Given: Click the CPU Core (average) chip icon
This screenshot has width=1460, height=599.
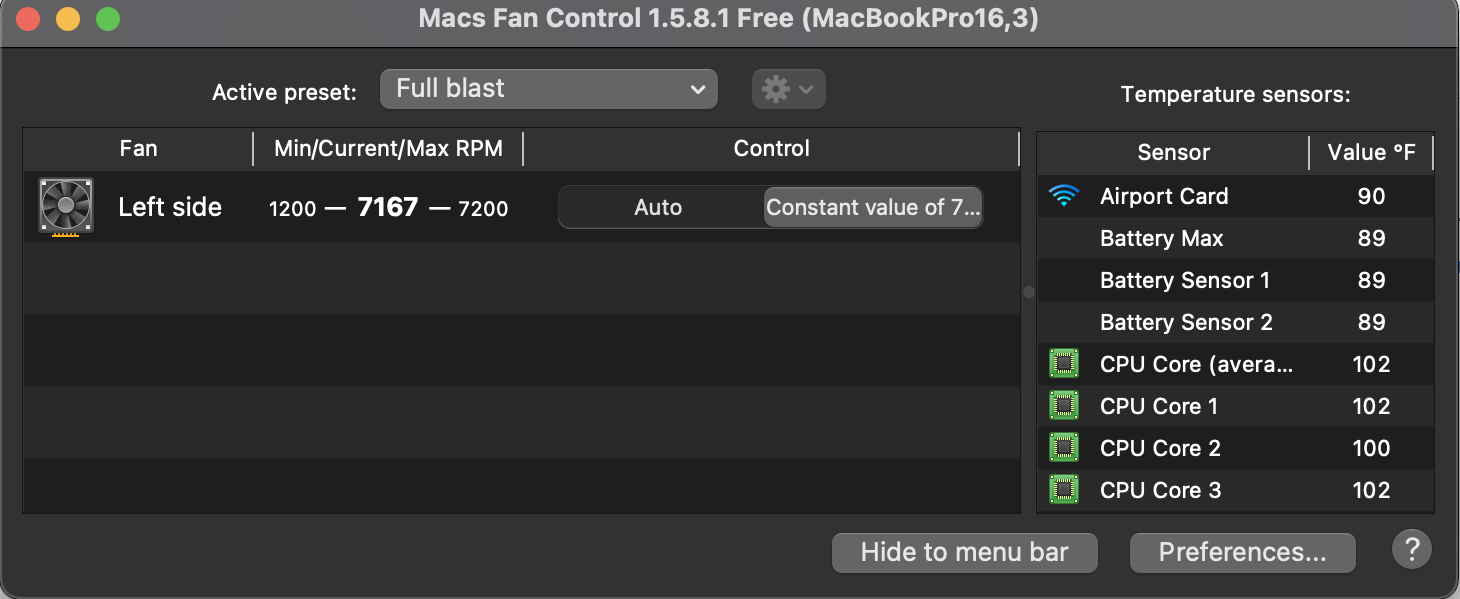Looking at the screenshot, I should coord(1063,363).
